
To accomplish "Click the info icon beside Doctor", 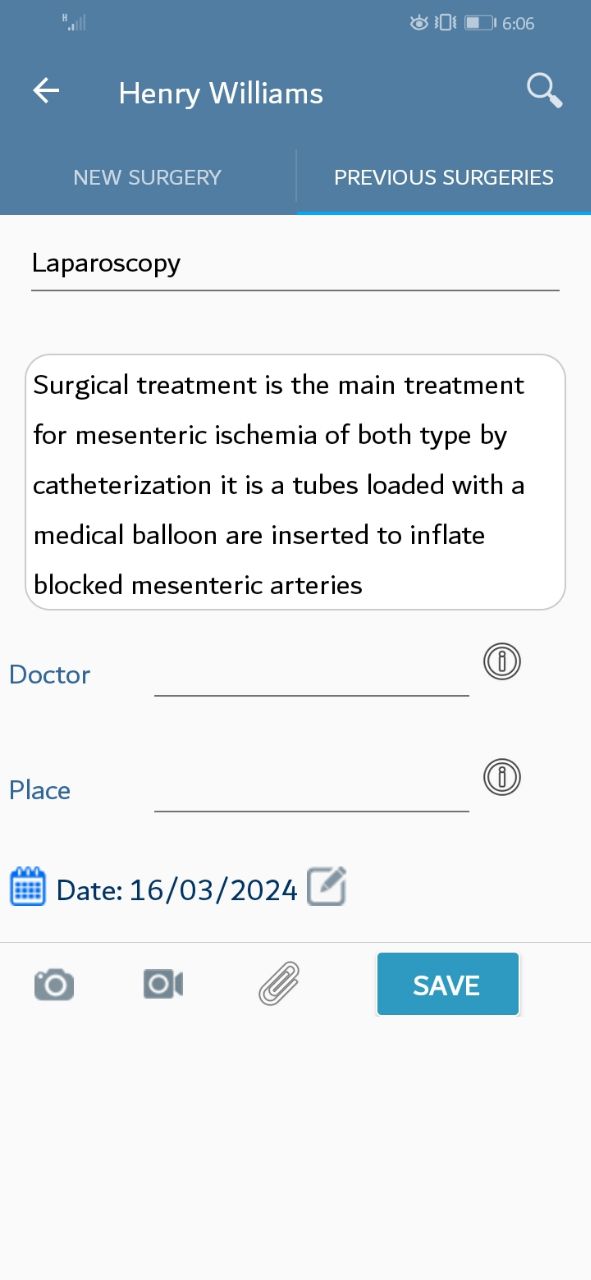I will coord(502,661).
